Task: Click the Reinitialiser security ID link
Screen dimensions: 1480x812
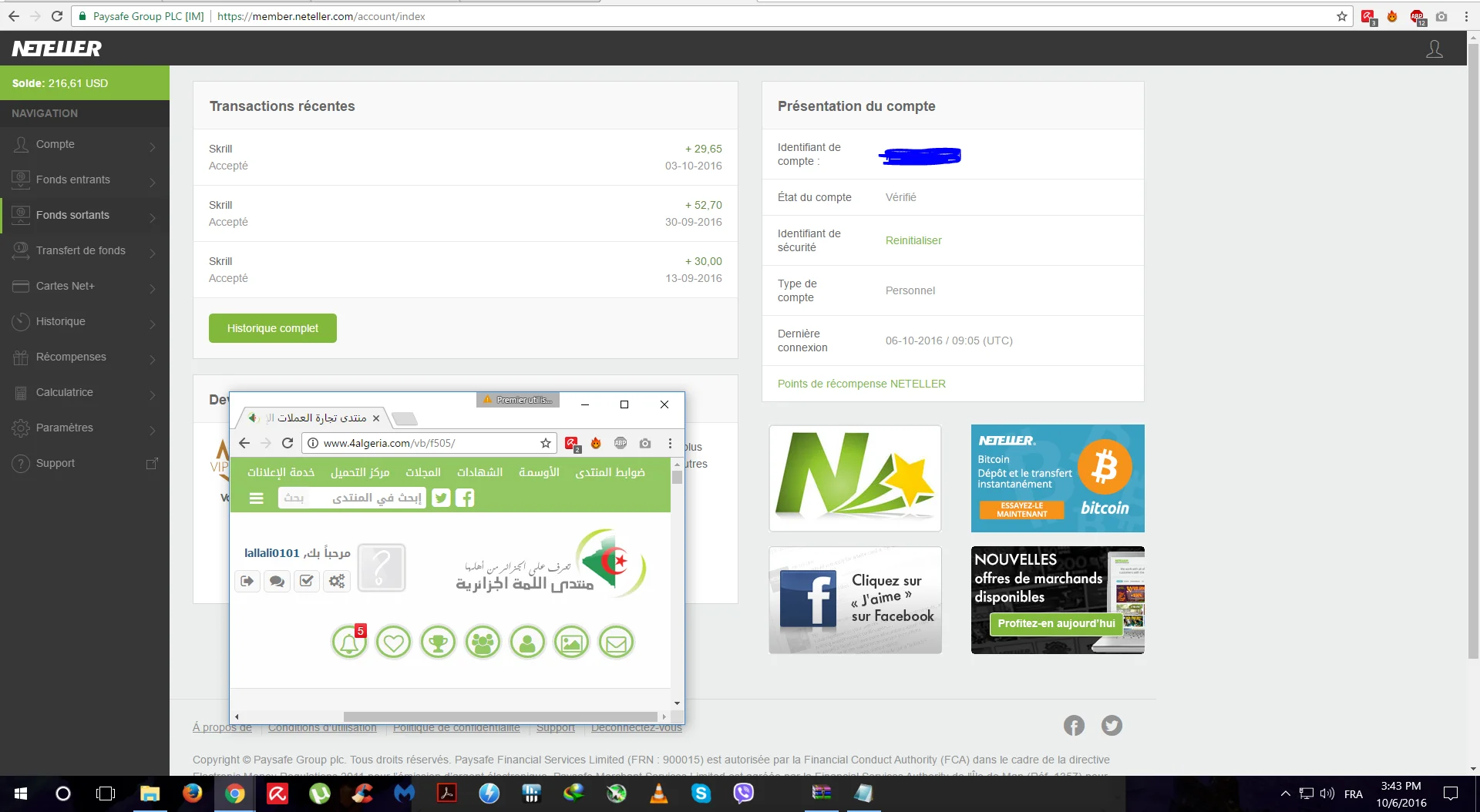Action: [913, 240]
